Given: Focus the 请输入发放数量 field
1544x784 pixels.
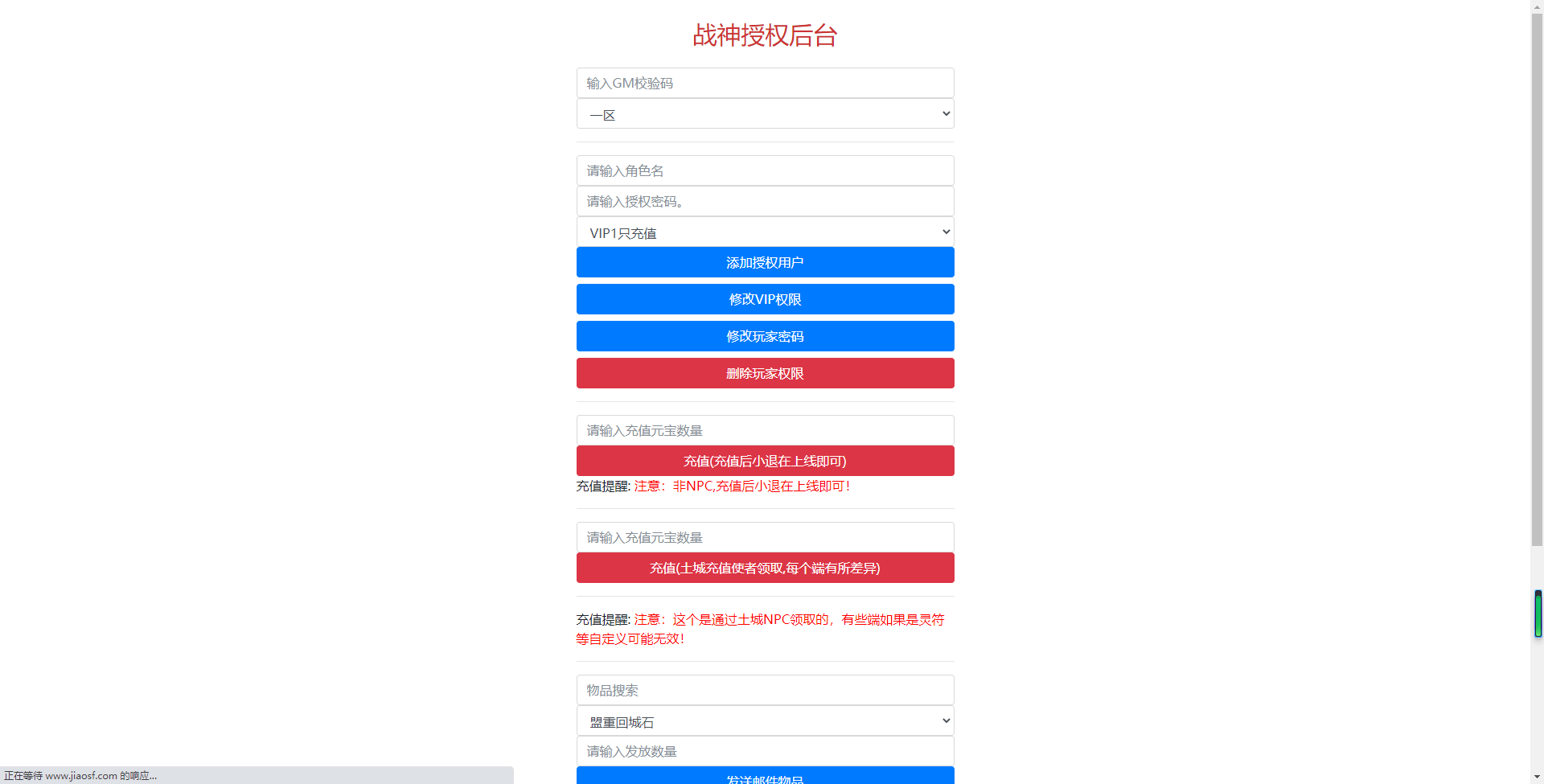Looking at the screenshot, I should point(765,751).
